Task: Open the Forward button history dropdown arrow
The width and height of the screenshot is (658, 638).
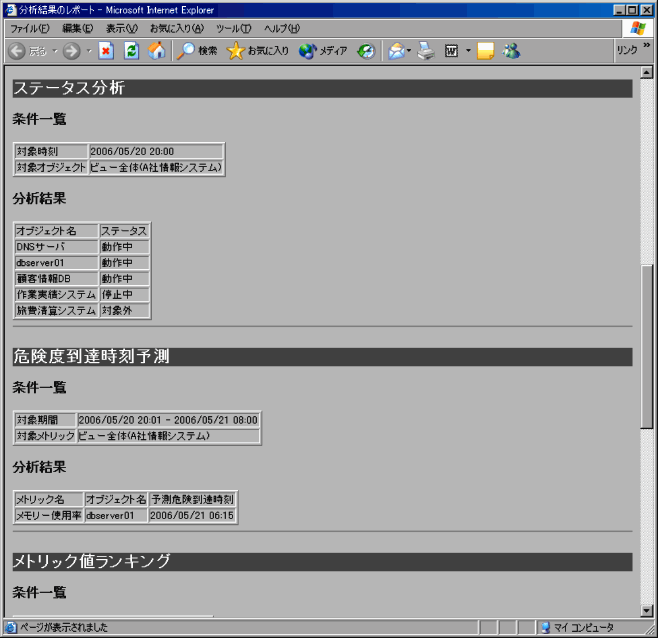Action: [x=89, y=51]
